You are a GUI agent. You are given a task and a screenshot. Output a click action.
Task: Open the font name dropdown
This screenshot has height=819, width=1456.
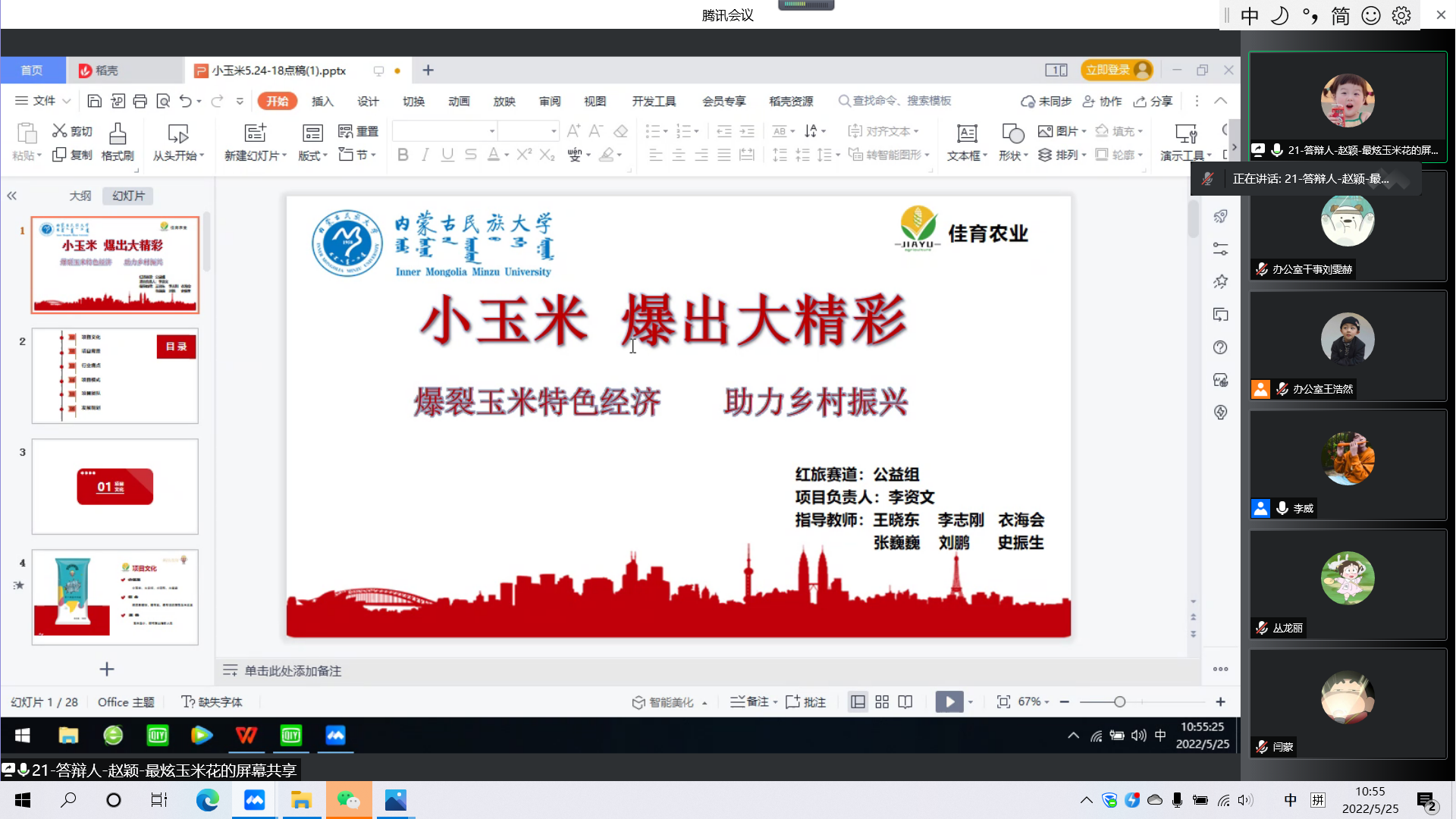tap(491, 131)
